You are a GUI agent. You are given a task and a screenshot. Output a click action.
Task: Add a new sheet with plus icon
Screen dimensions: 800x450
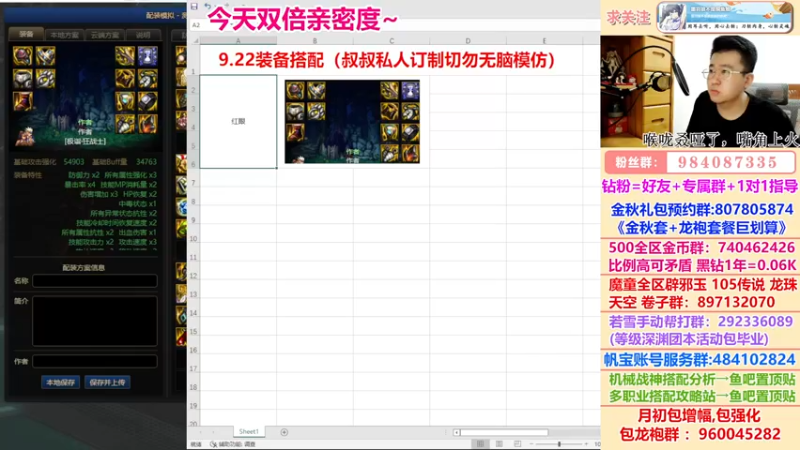[x=284, y=432]
